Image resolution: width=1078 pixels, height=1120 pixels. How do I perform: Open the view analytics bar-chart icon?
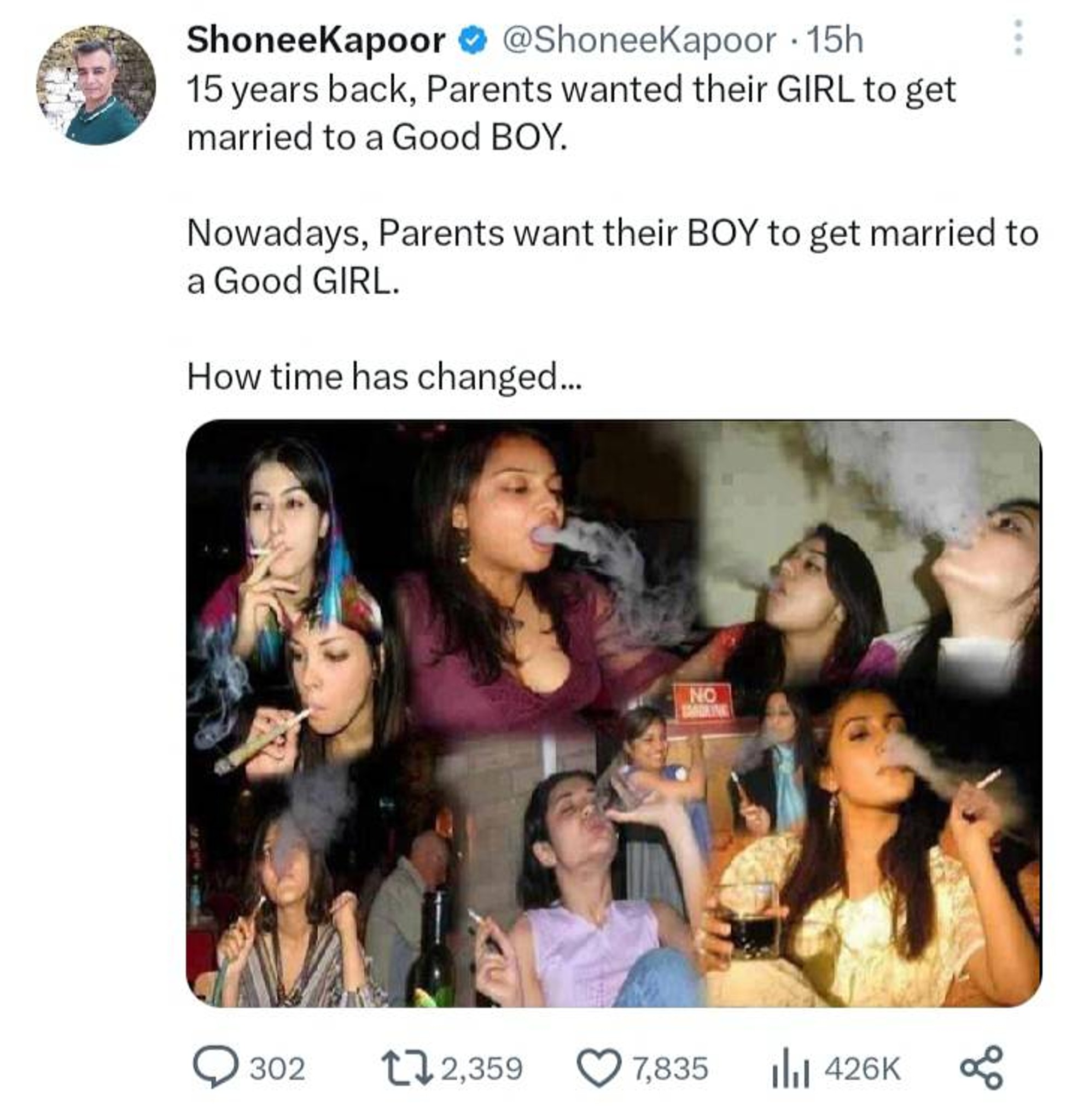tap(790, 1069)
